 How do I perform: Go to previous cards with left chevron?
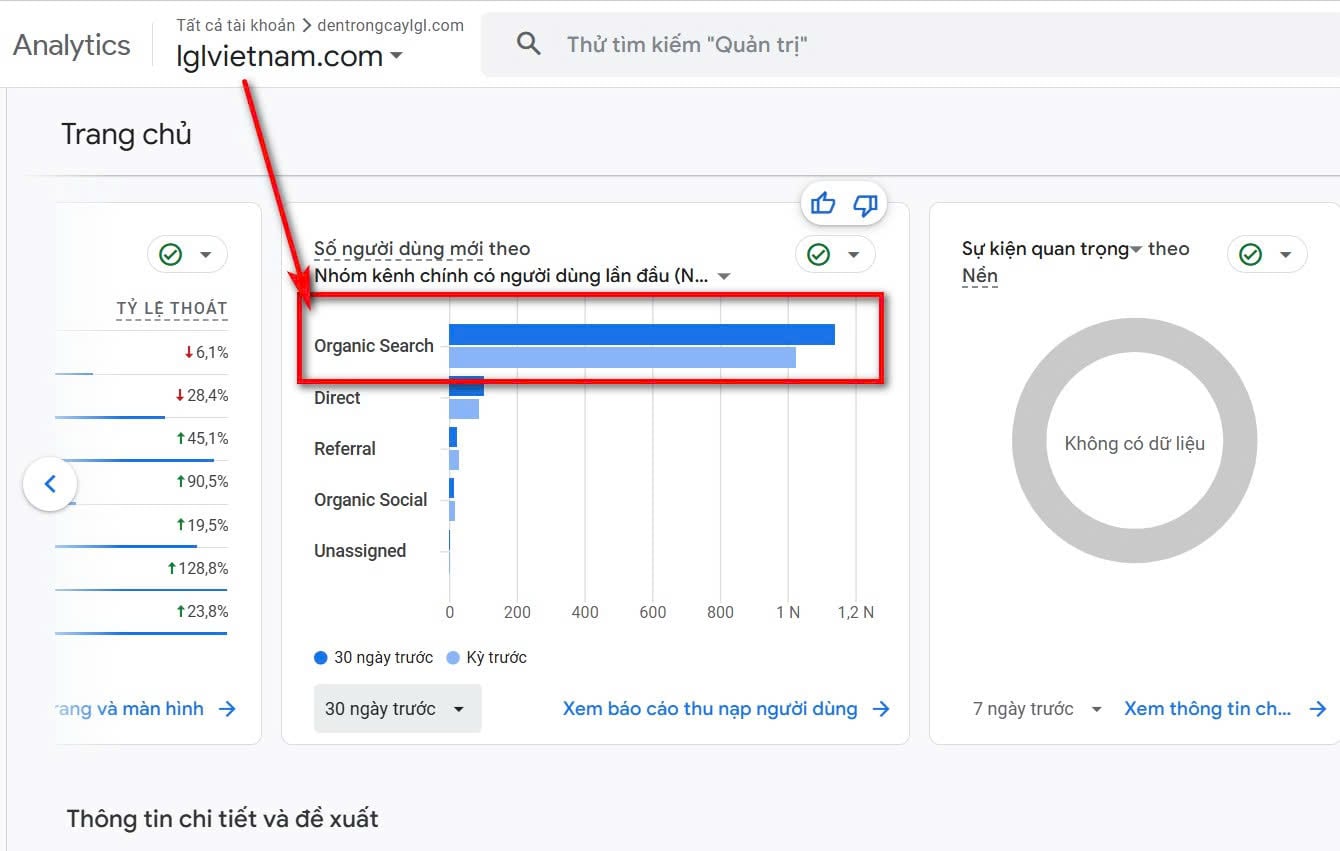coord(50,484)
